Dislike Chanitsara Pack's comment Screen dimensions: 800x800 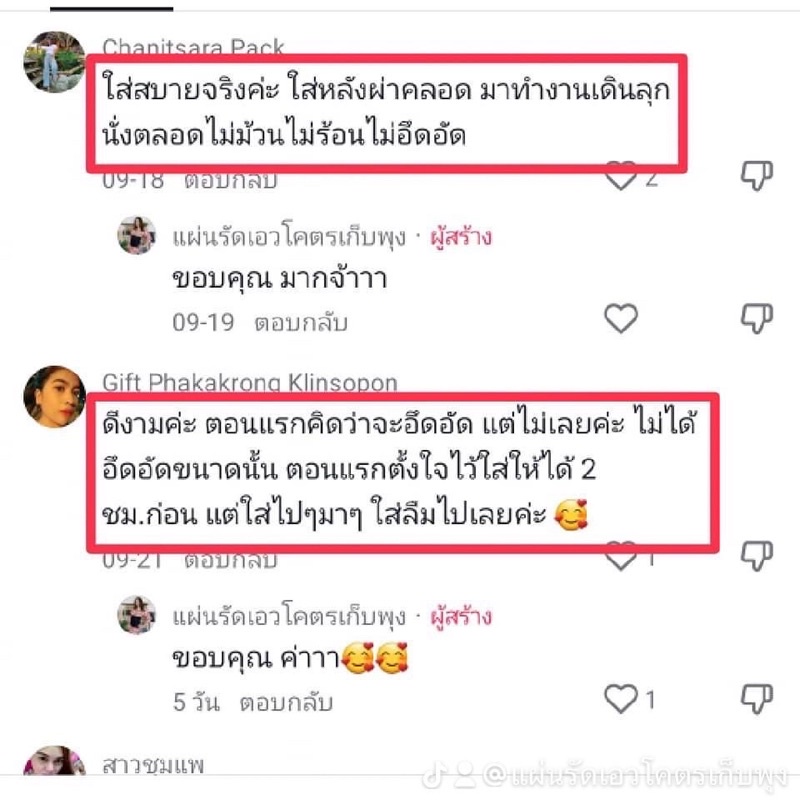click(x=757, y=176)
